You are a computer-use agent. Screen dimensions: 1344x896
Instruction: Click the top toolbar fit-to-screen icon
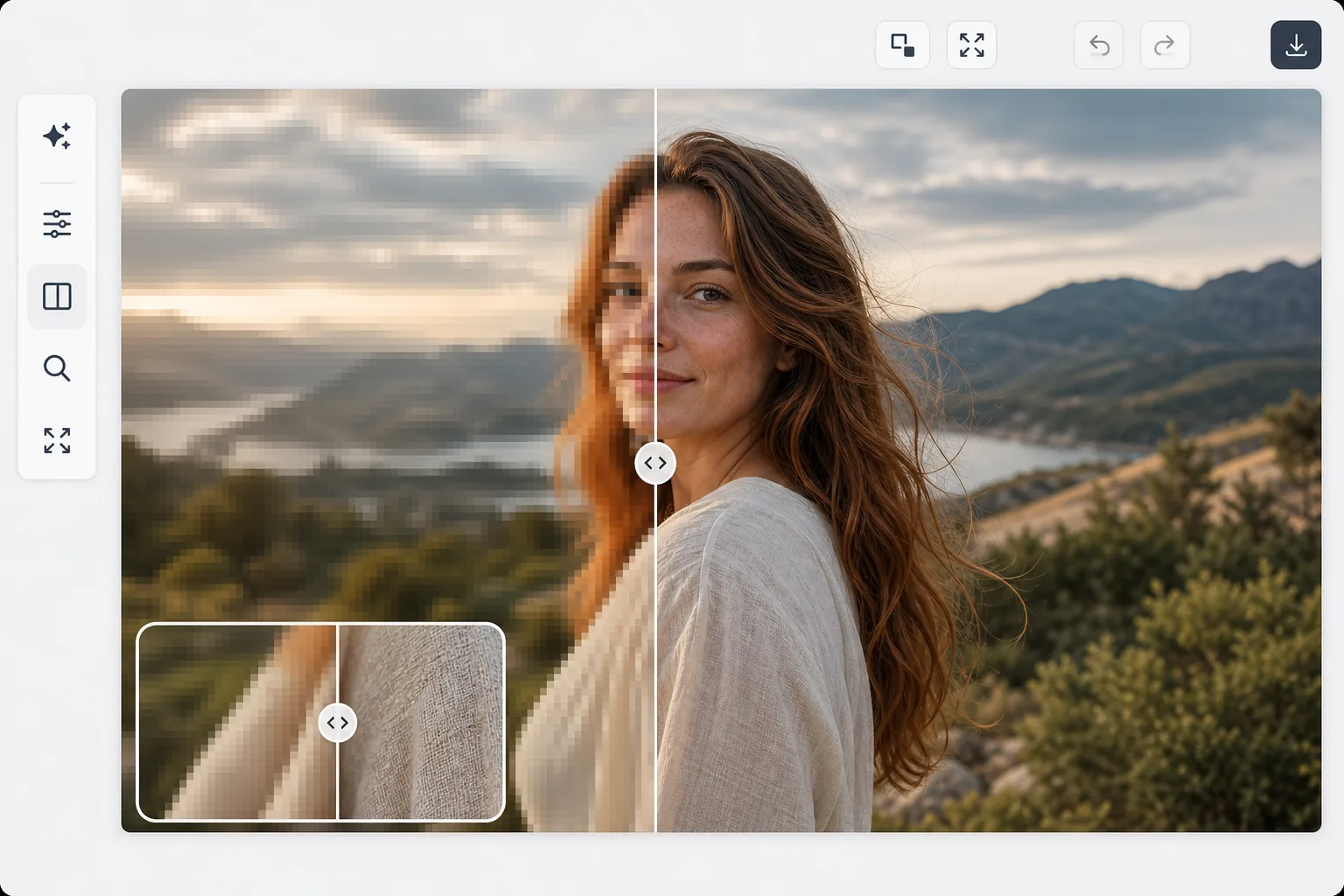pyautogui.click(x=971, y=45)
